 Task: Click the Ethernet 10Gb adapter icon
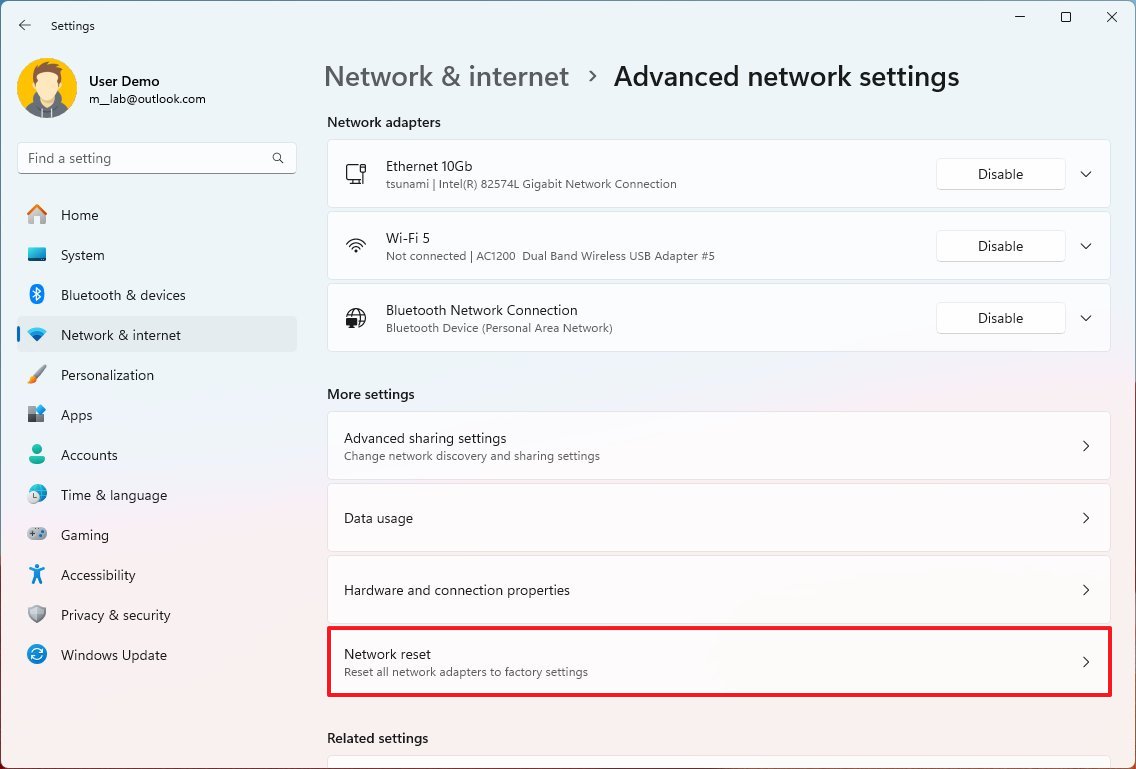pyautogui.click(x=356, y=174)
